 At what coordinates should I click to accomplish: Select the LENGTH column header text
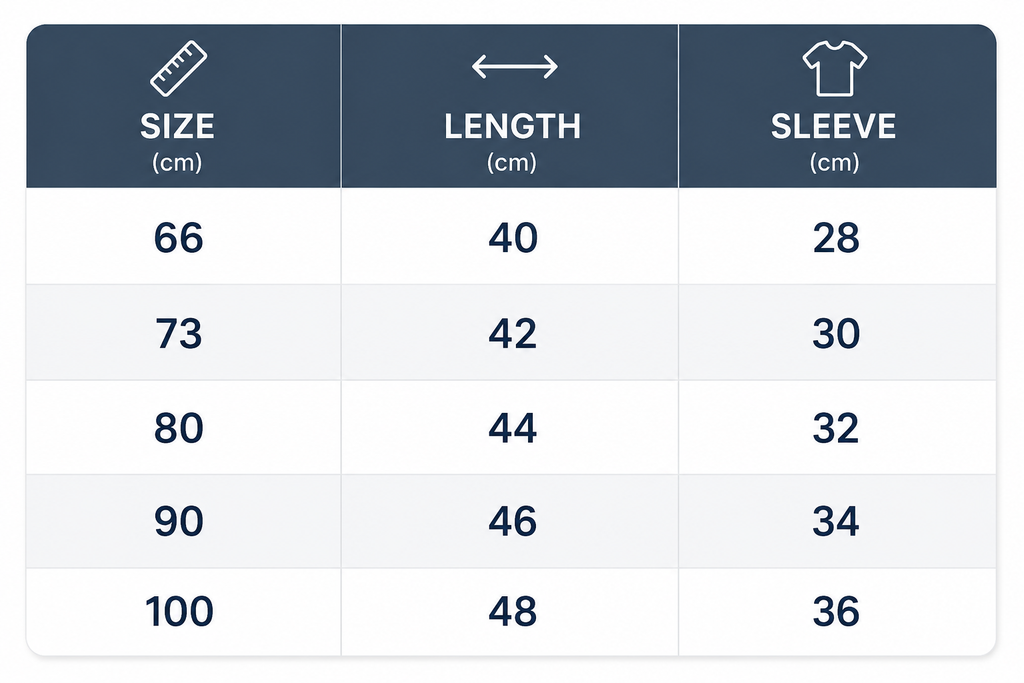(x=513, y=126)
